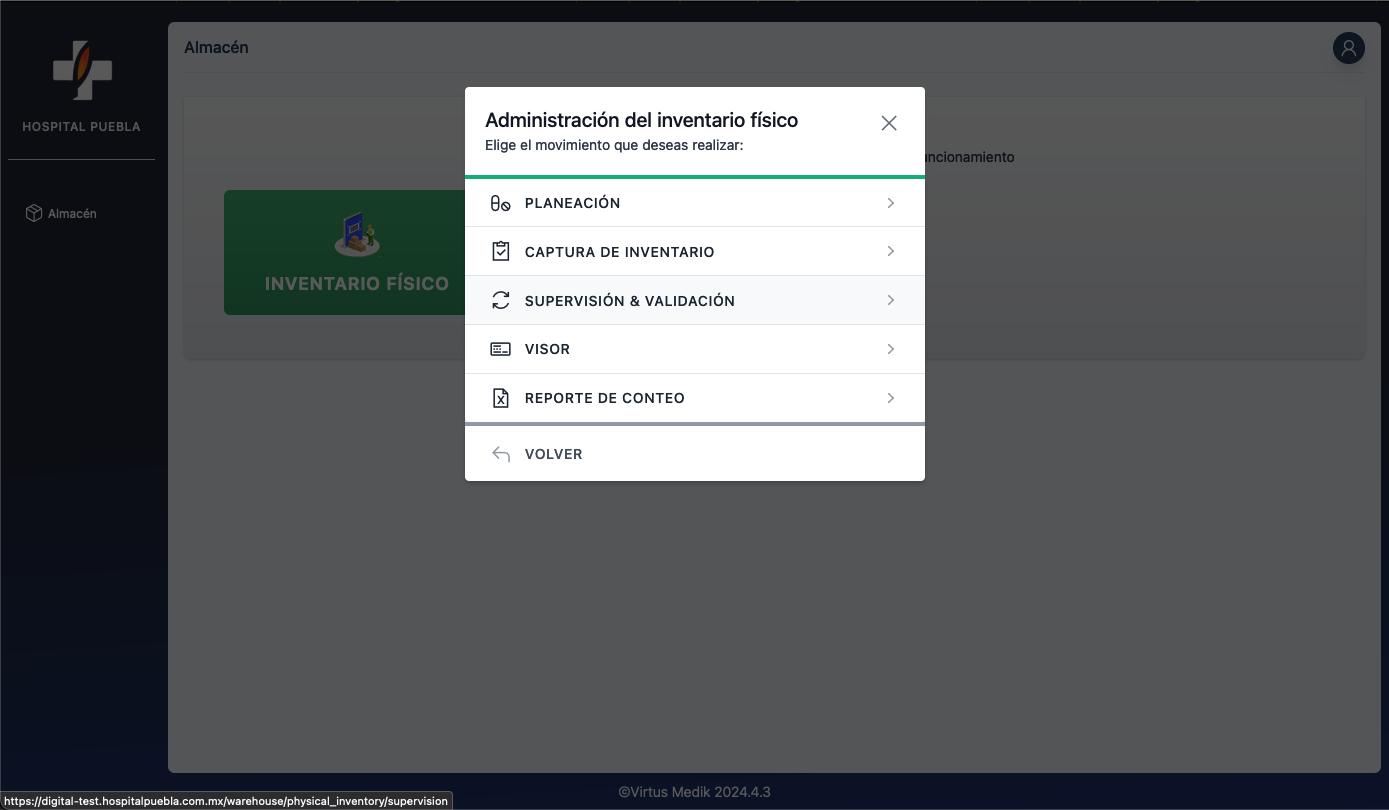Click the box icon next to Almacén in sidebar

point(33,213)
